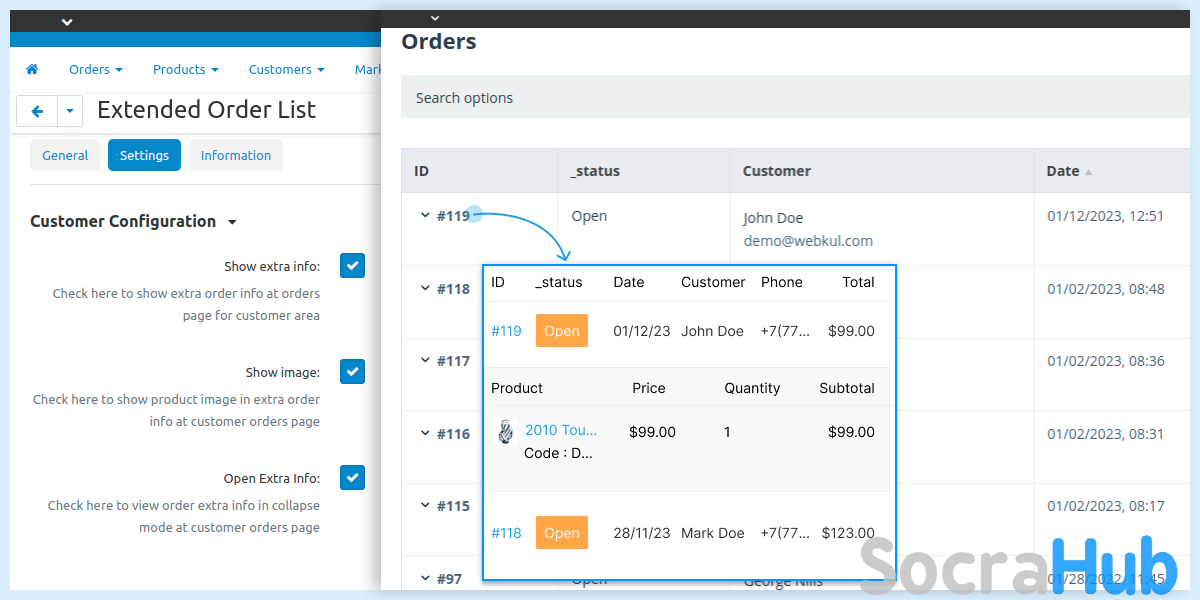Collapse the Customer Configuration section
This screenshot has width=1200, height=600.
(232, 222)
